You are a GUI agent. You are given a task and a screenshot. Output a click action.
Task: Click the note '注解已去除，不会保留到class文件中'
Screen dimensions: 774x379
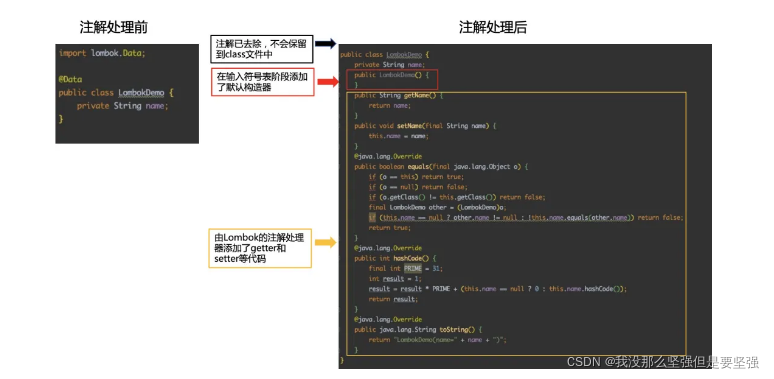click(261, 49)
